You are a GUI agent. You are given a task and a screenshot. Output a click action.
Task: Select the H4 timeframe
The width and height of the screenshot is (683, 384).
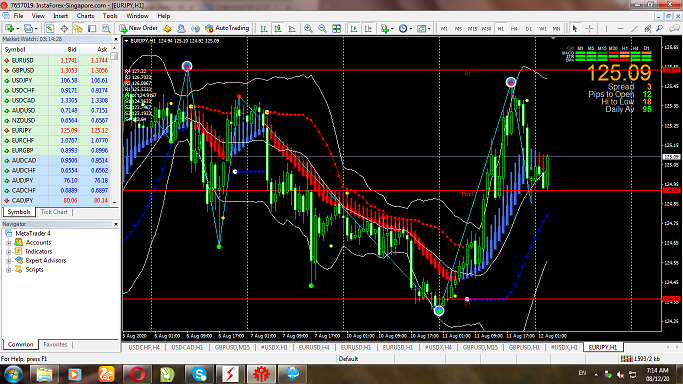(514, 28)
